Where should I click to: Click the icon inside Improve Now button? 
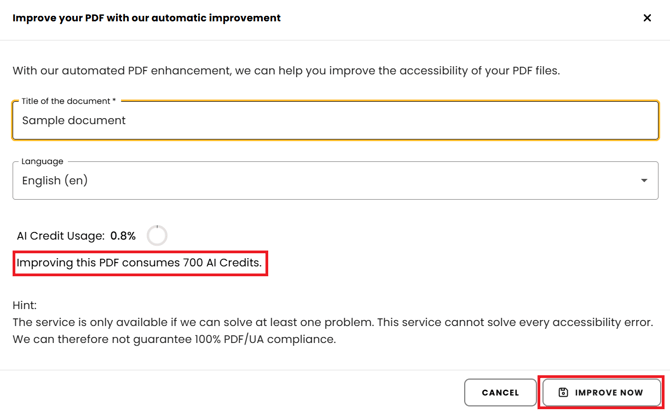pyautogui.click(x=563, y=393)
